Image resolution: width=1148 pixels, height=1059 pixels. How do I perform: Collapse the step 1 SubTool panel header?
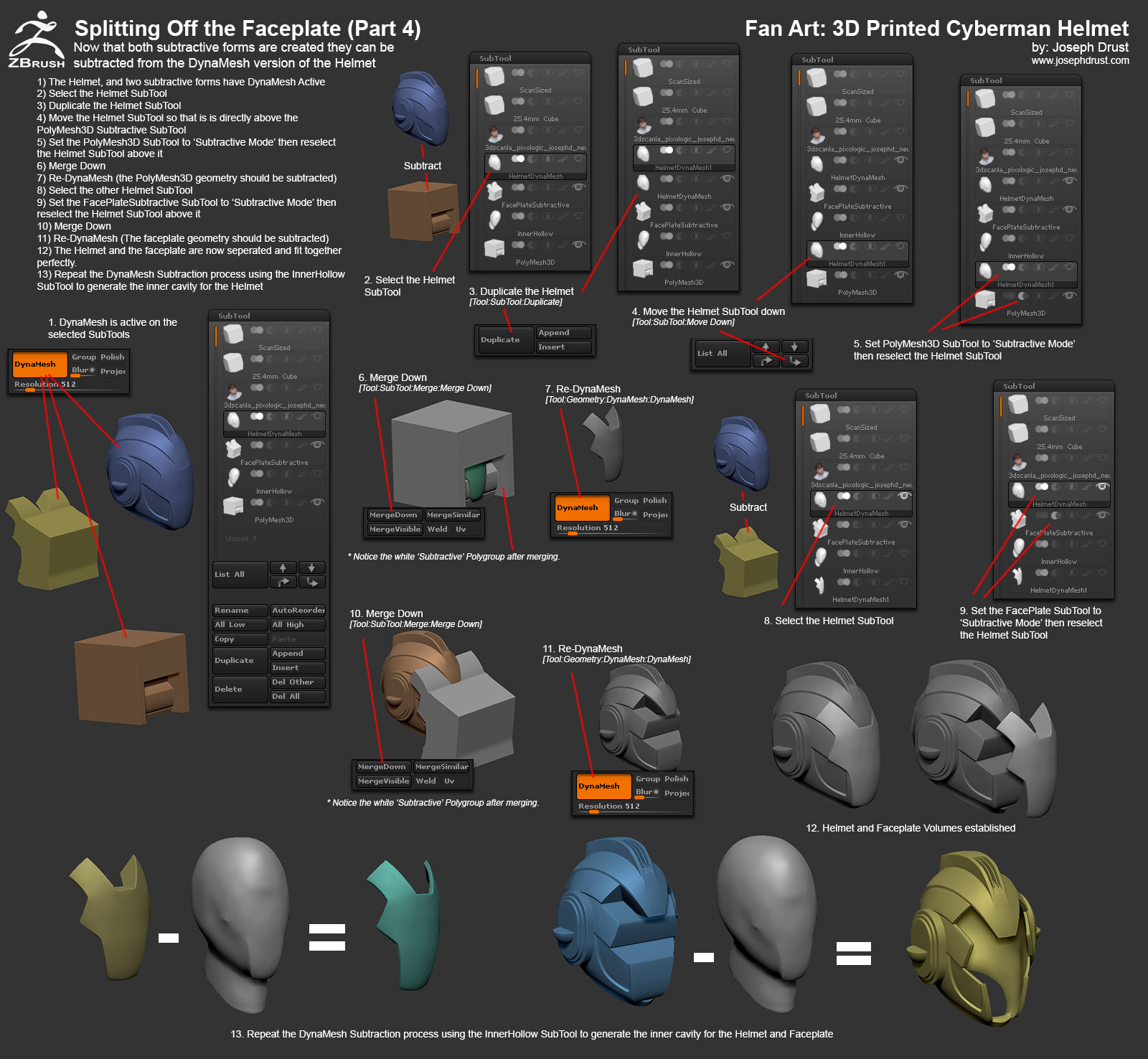point(268,316)
